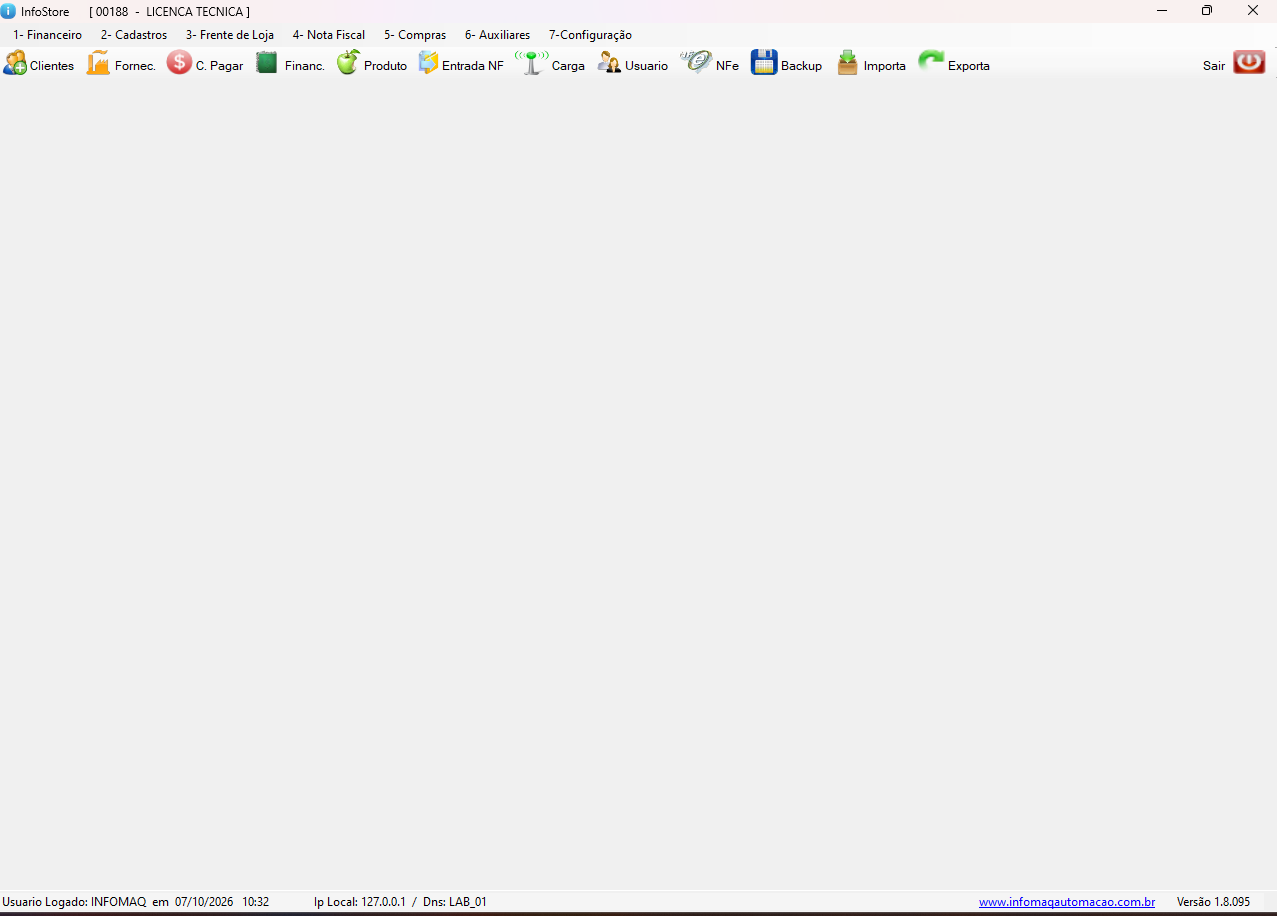
Task: Minimize the InfoStore window
Action: (x=1162, y=11)
